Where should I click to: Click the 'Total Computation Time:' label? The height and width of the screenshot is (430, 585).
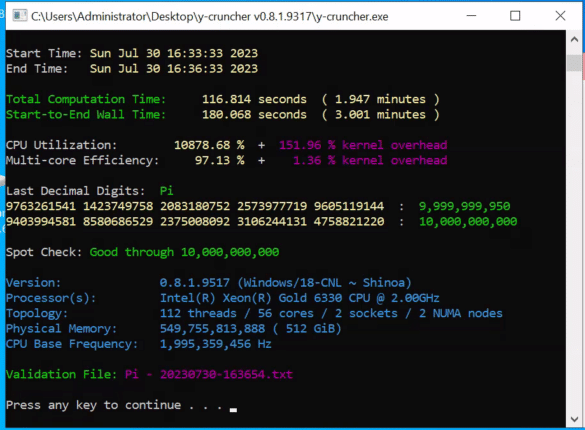pyautogui.click(x=86, y=99)
